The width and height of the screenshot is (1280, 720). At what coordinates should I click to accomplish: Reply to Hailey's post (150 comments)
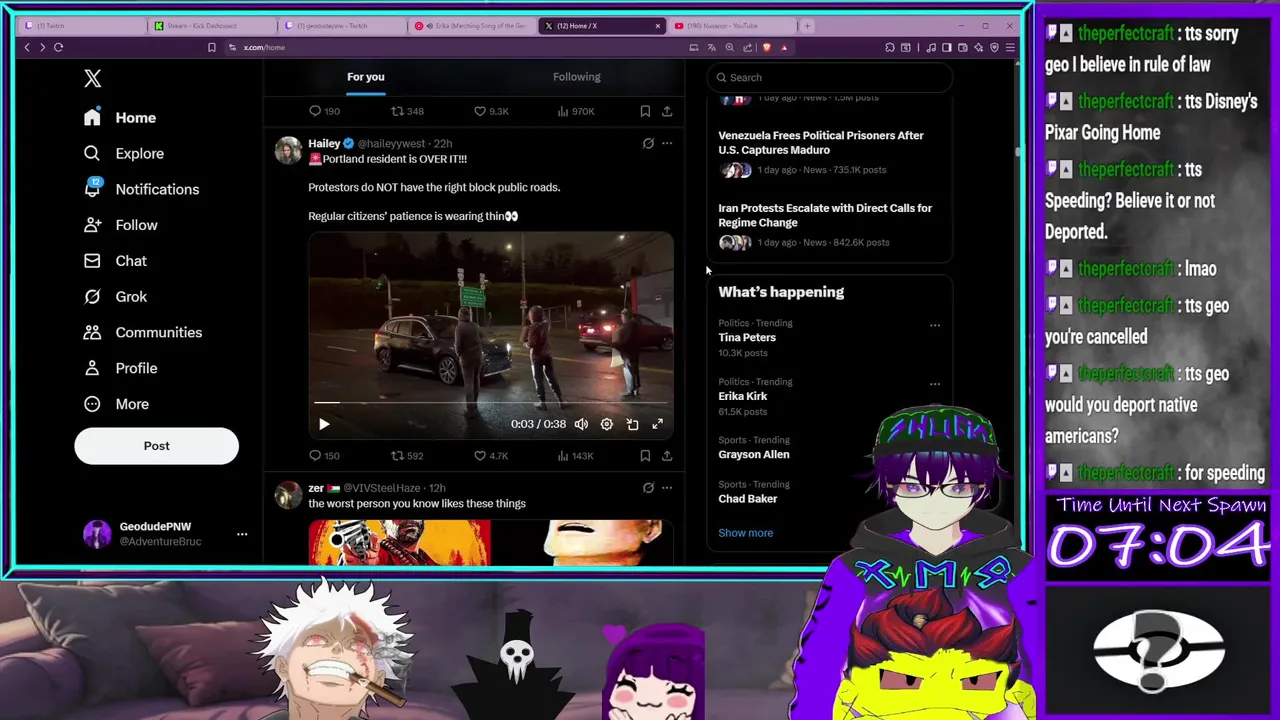[x=324, y=456]
